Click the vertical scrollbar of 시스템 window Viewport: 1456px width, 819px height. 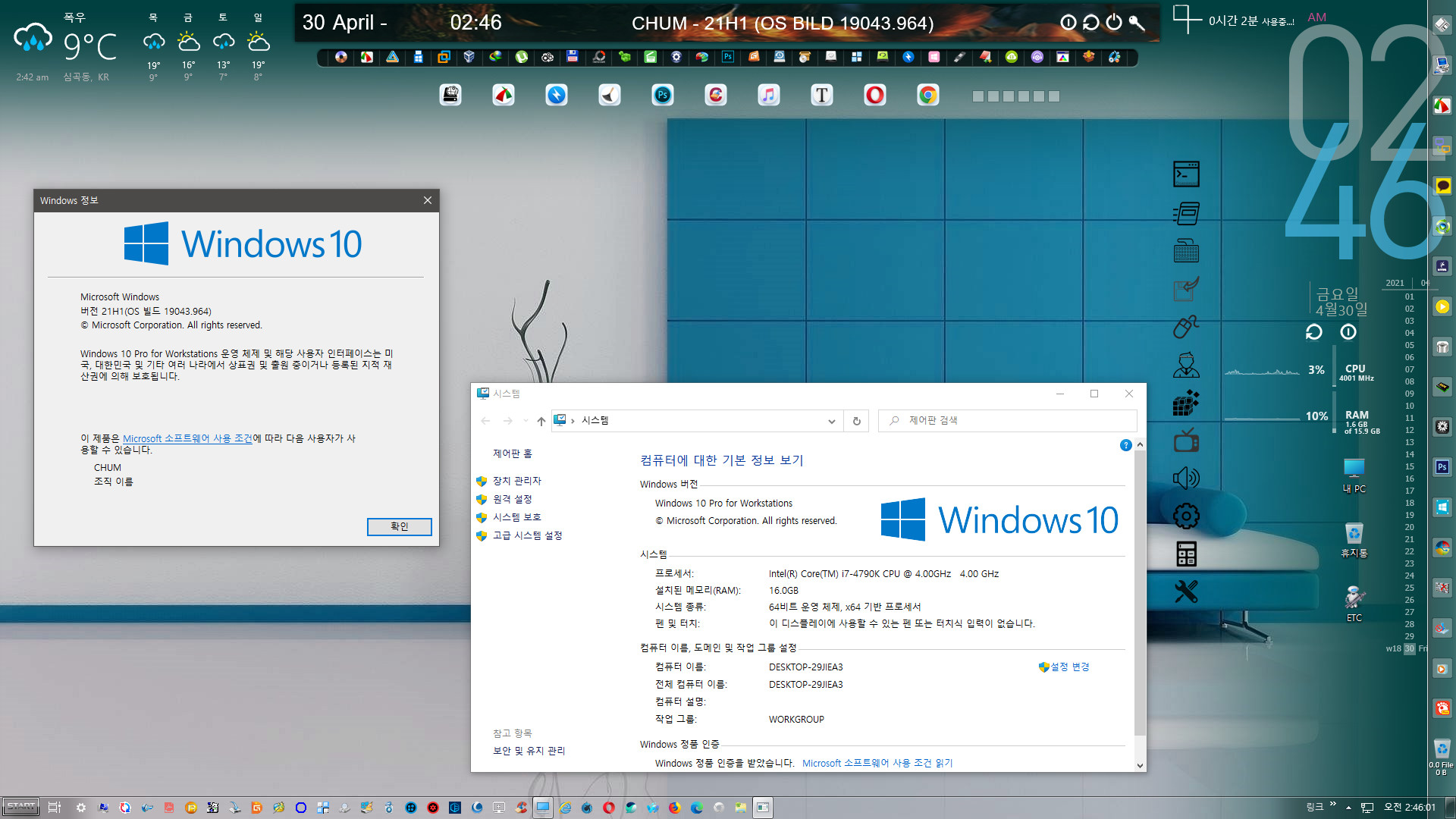click(x=1139, y=593)
